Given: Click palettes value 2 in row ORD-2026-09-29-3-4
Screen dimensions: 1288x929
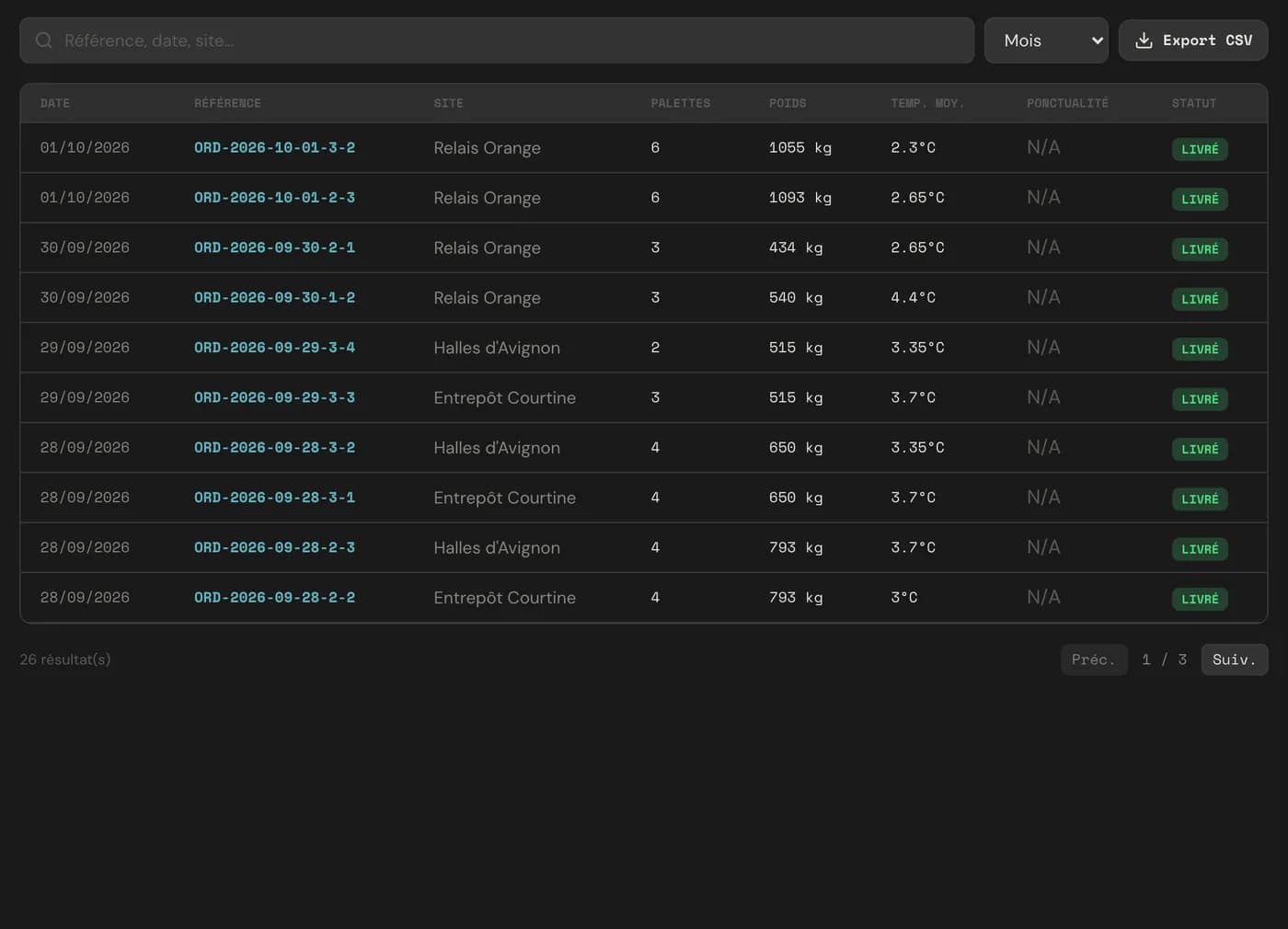Looking at the screenshot, I should (655, 348).
